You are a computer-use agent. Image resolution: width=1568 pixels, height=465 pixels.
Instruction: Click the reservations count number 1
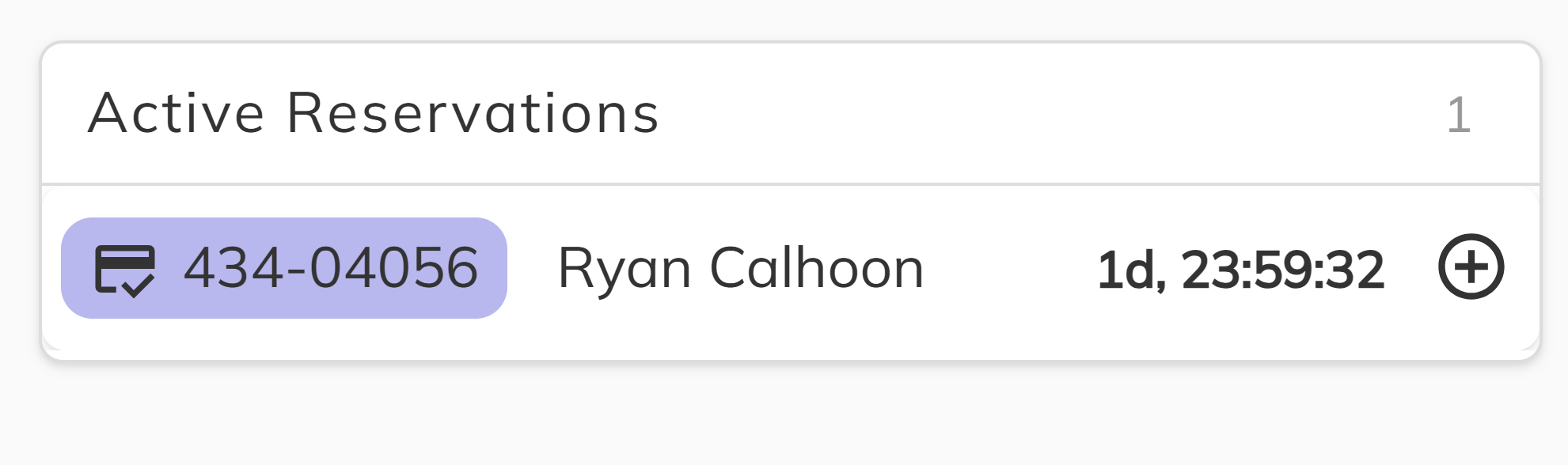tap(1458, 115)
